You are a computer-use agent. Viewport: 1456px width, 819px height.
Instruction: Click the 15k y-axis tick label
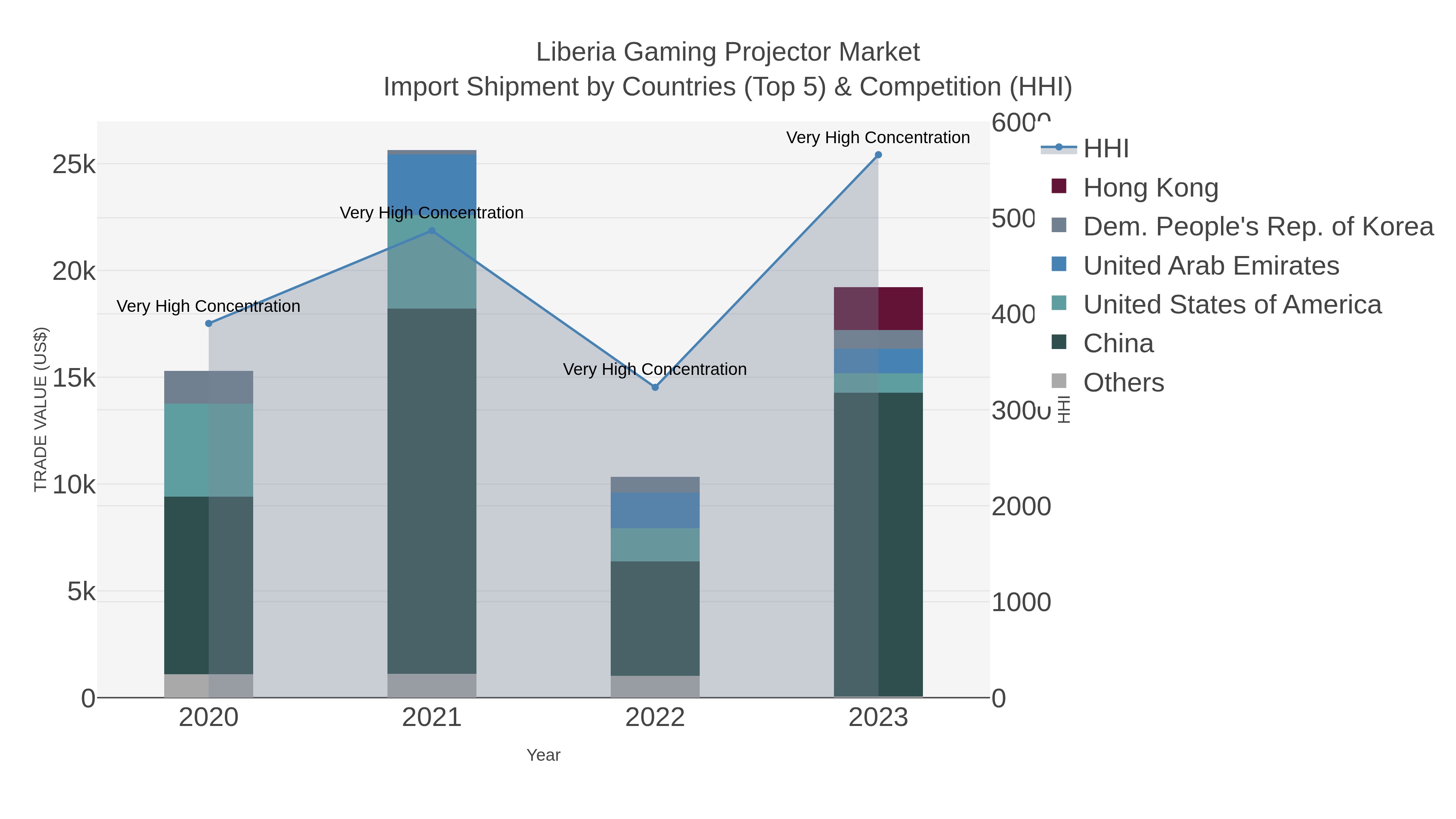click(x=74, y=378)
